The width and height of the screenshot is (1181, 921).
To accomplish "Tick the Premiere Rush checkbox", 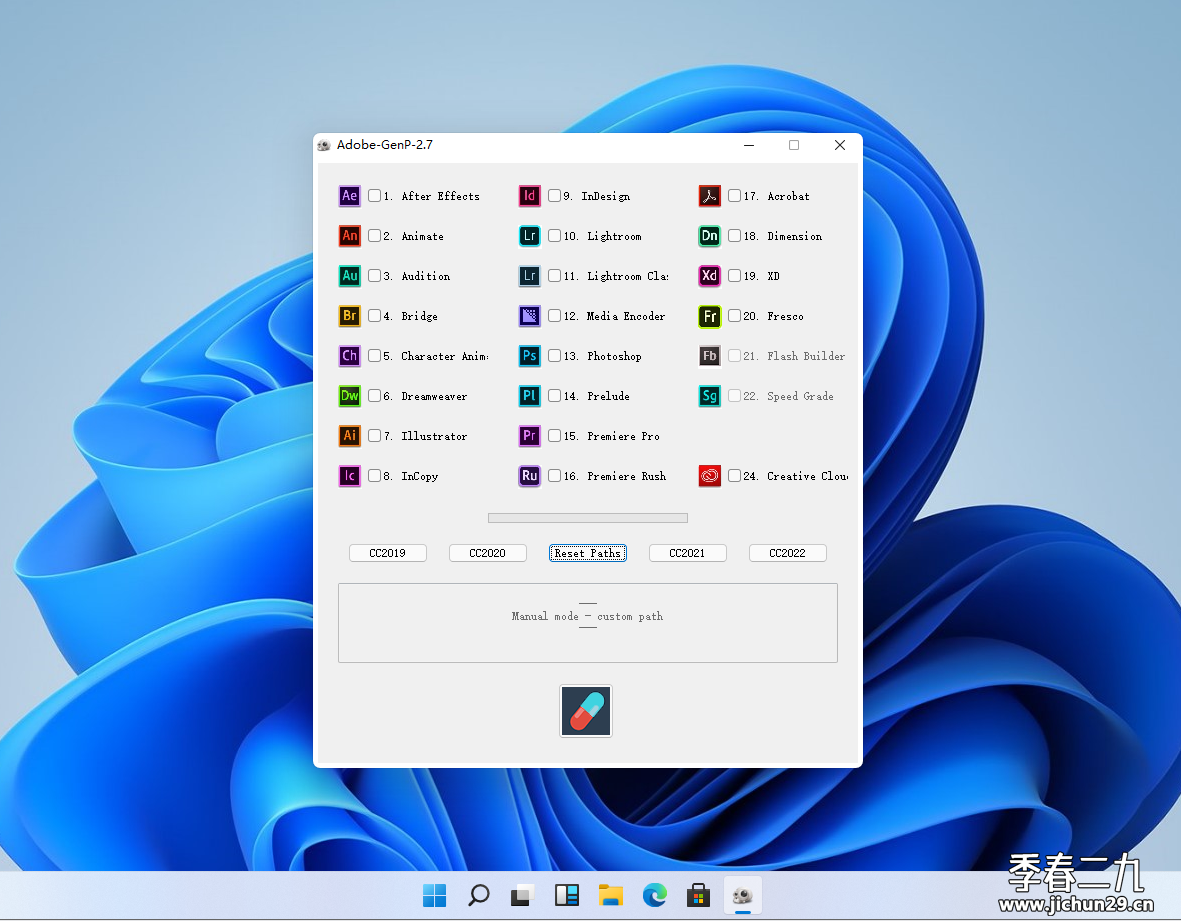I will 554,476.
